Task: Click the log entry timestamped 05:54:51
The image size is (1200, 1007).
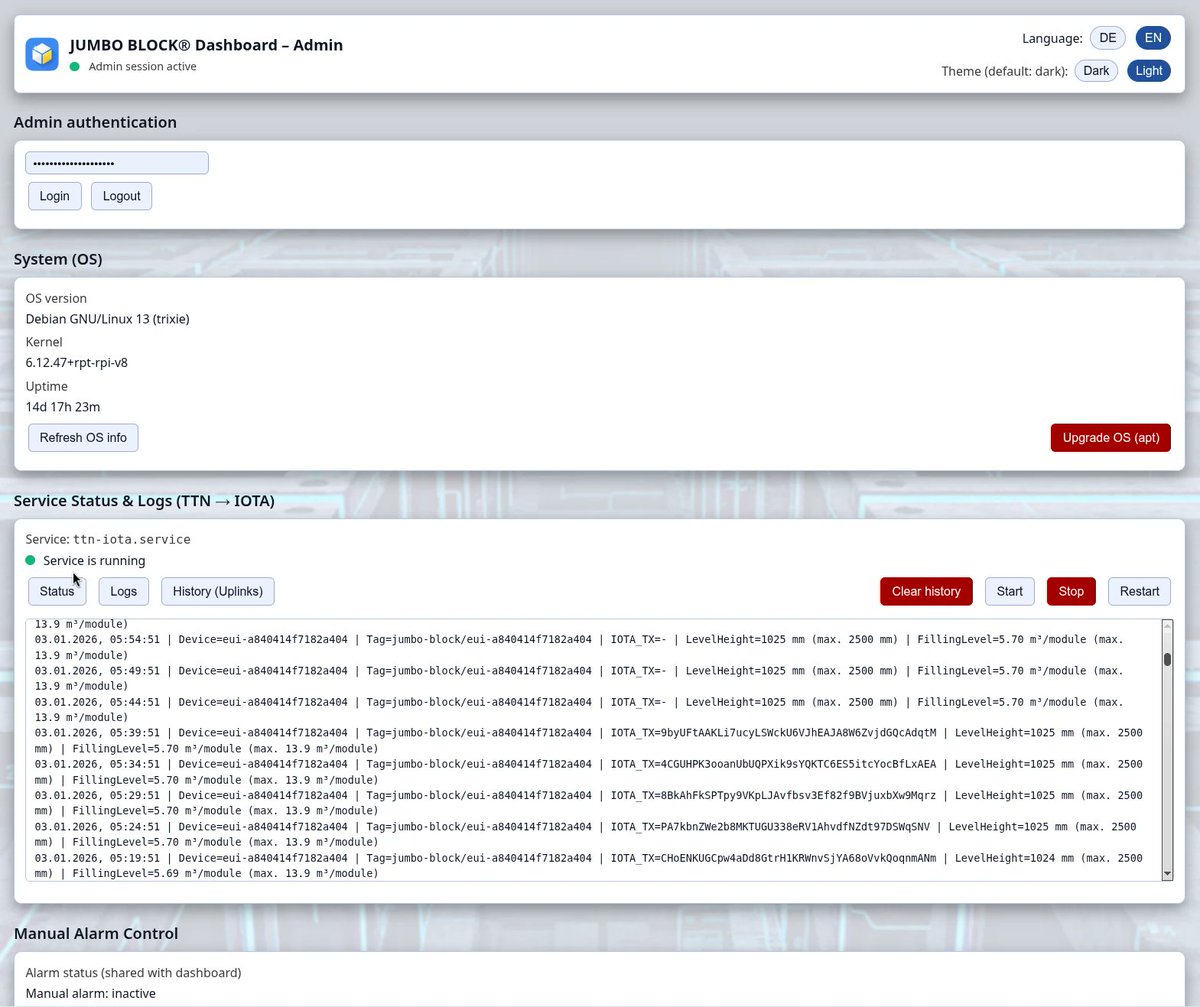Action: [x=579, y=647]
